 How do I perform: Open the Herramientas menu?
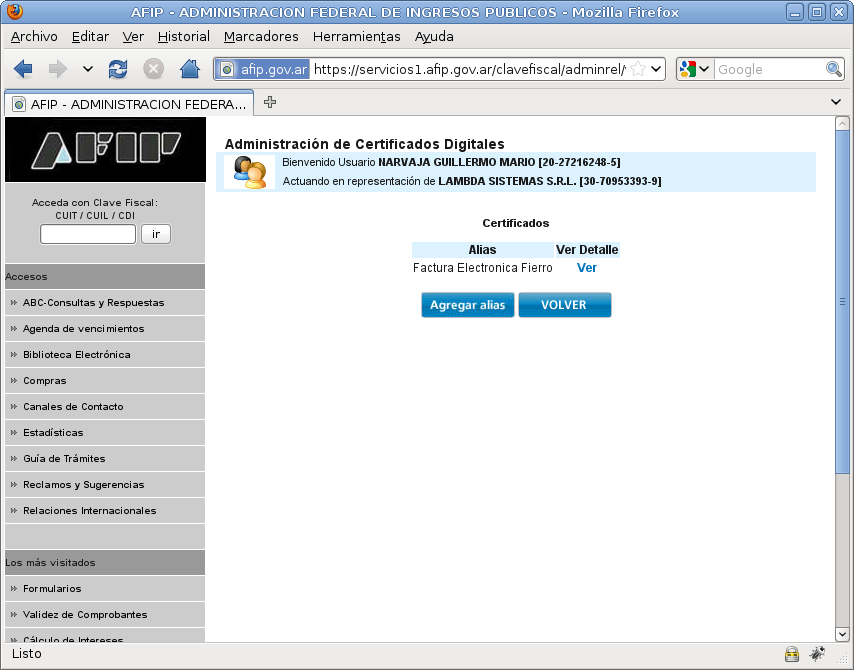(x=356, y=36)
